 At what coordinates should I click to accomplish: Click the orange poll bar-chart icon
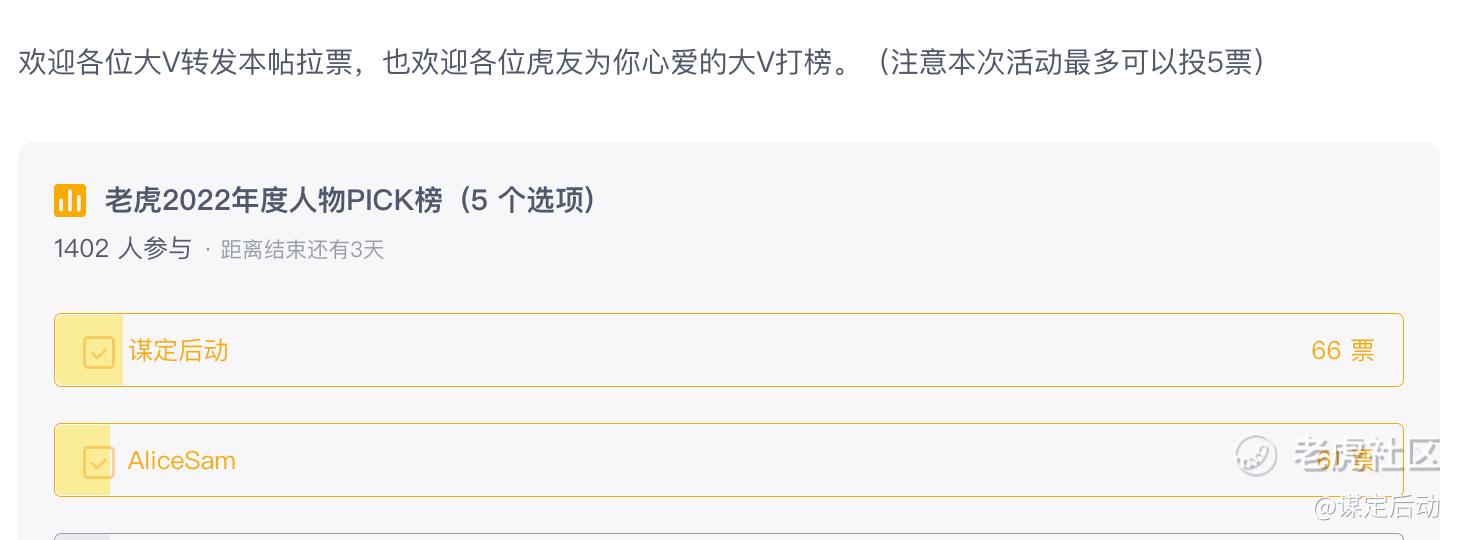pyautogui.click(x=70, y=201)
